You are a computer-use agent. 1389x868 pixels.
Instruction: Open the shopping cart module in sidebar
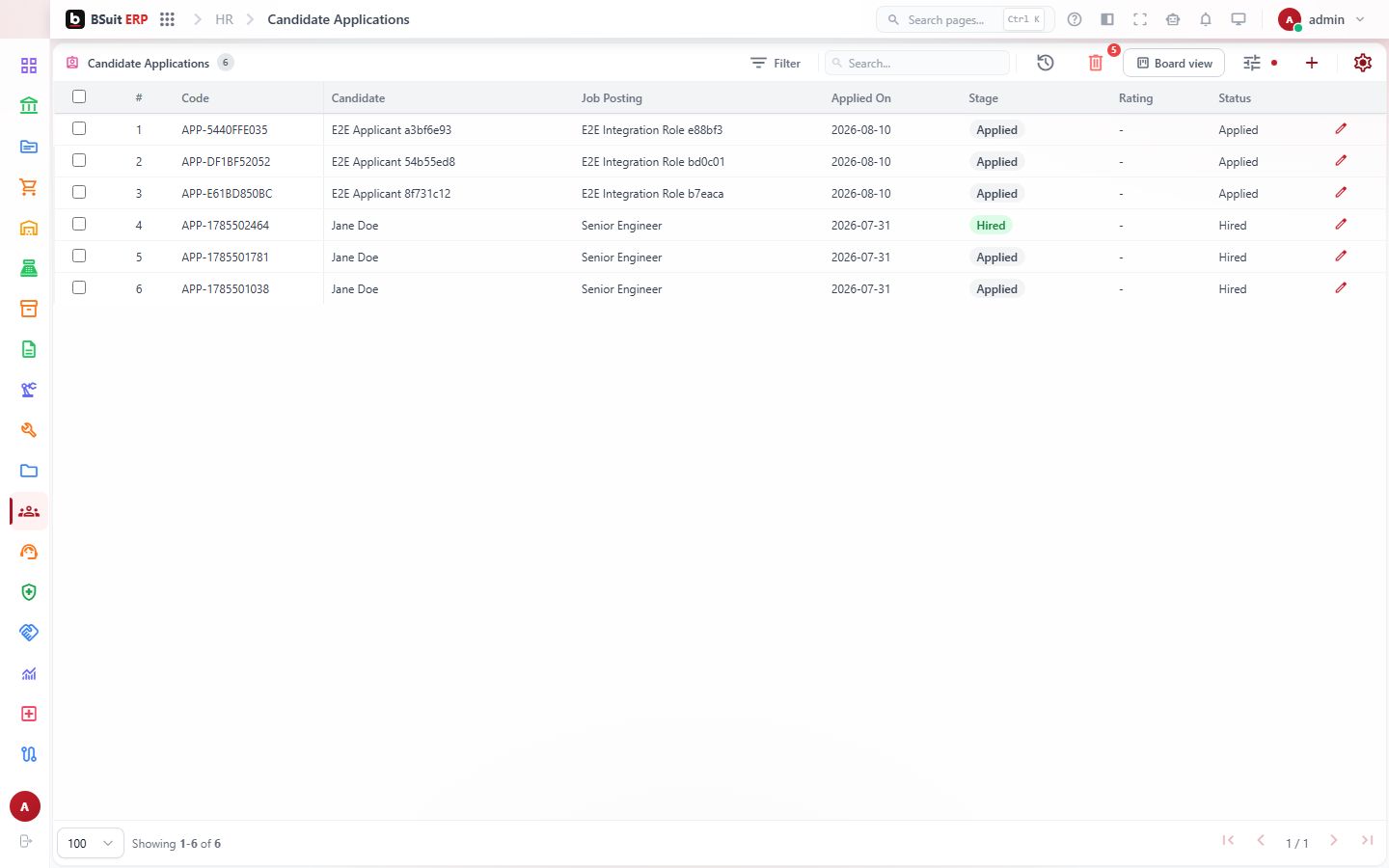click(29, 187)
